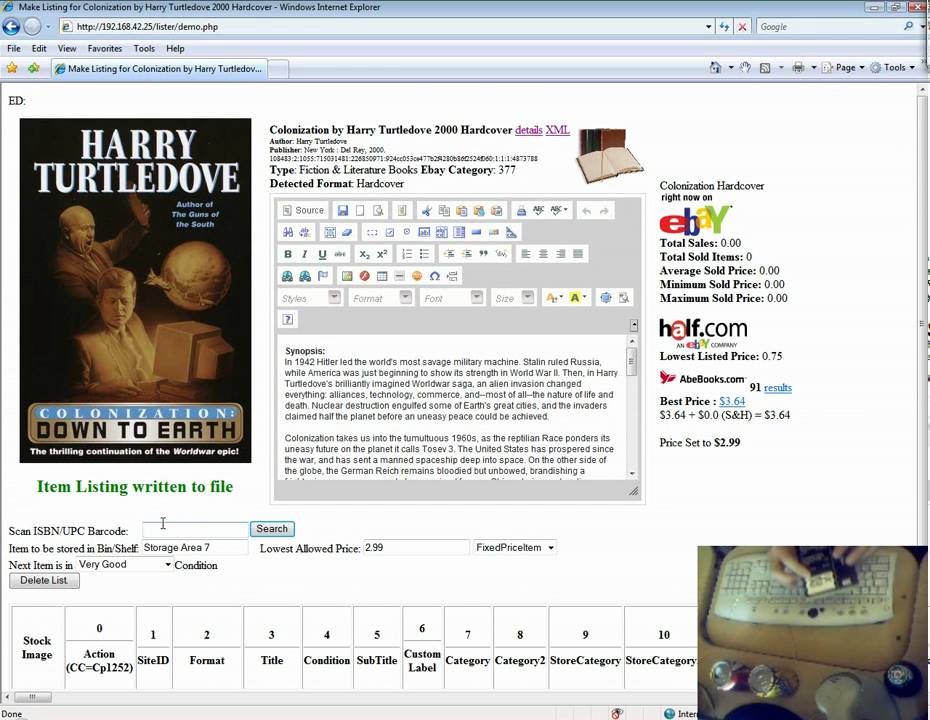
Task: Click the details link beside title
Action: (528, 130)
